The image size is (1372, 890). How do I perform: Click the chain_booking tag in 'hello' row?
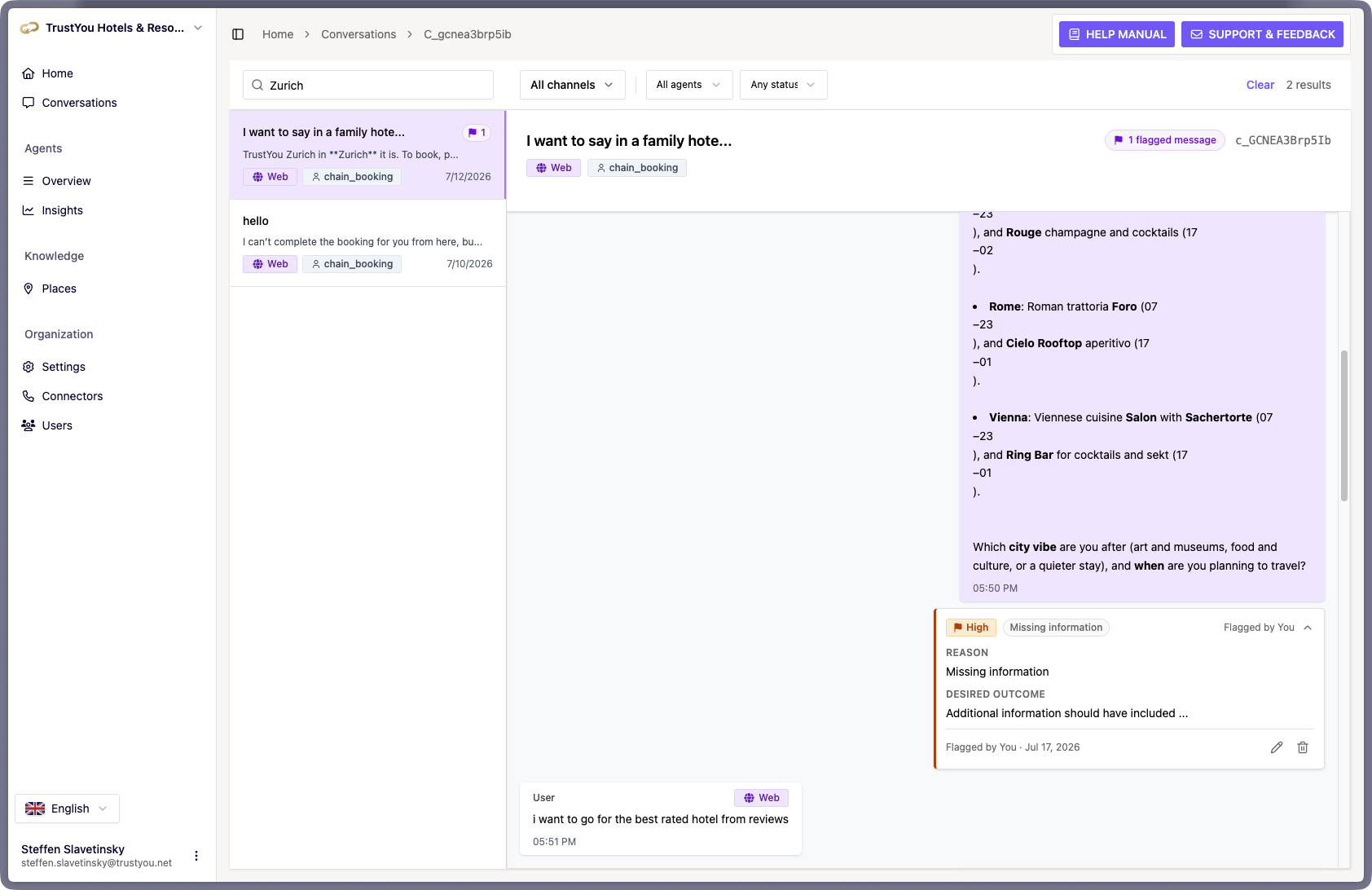click(352, 264)
